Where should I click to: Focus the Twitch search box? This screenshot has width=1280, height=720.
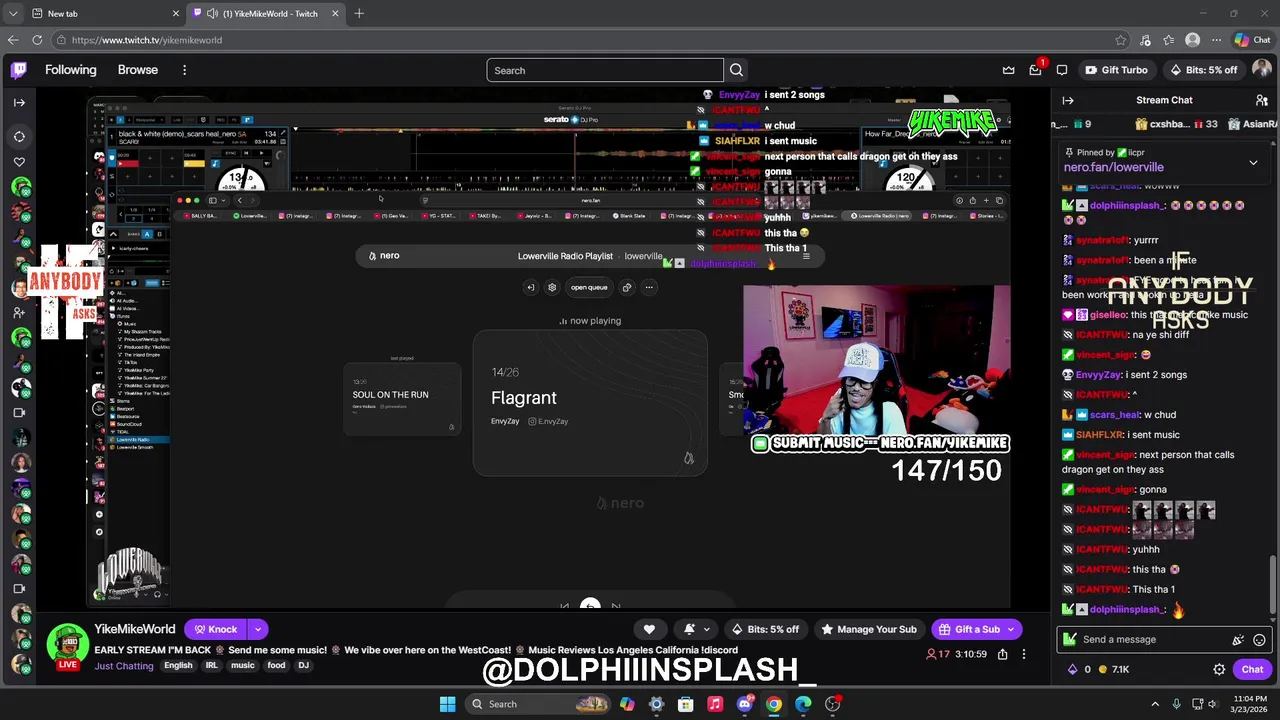click(605, 70)
